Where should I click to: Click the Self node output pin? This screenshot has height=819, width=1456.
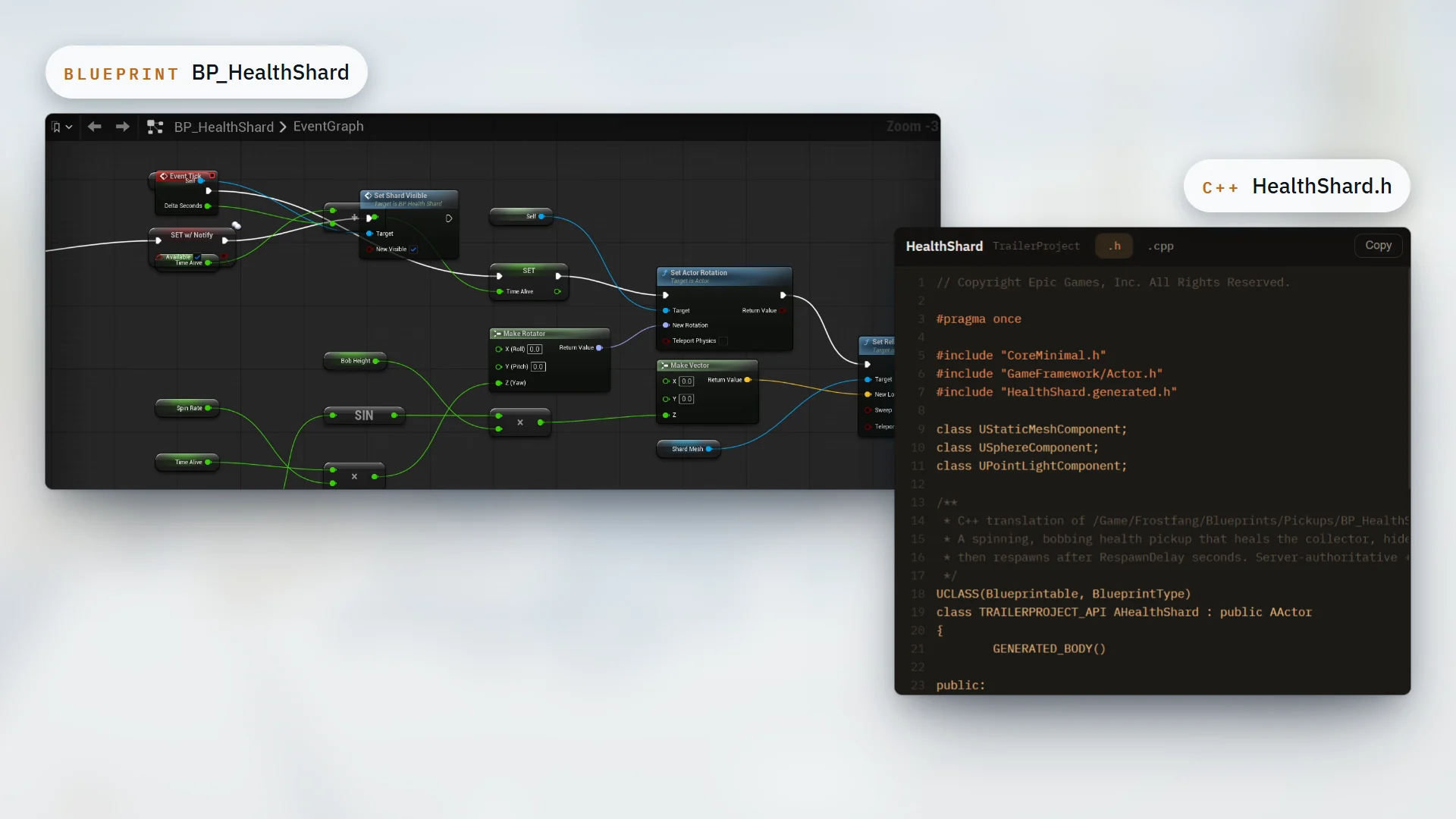pos(541,216)
